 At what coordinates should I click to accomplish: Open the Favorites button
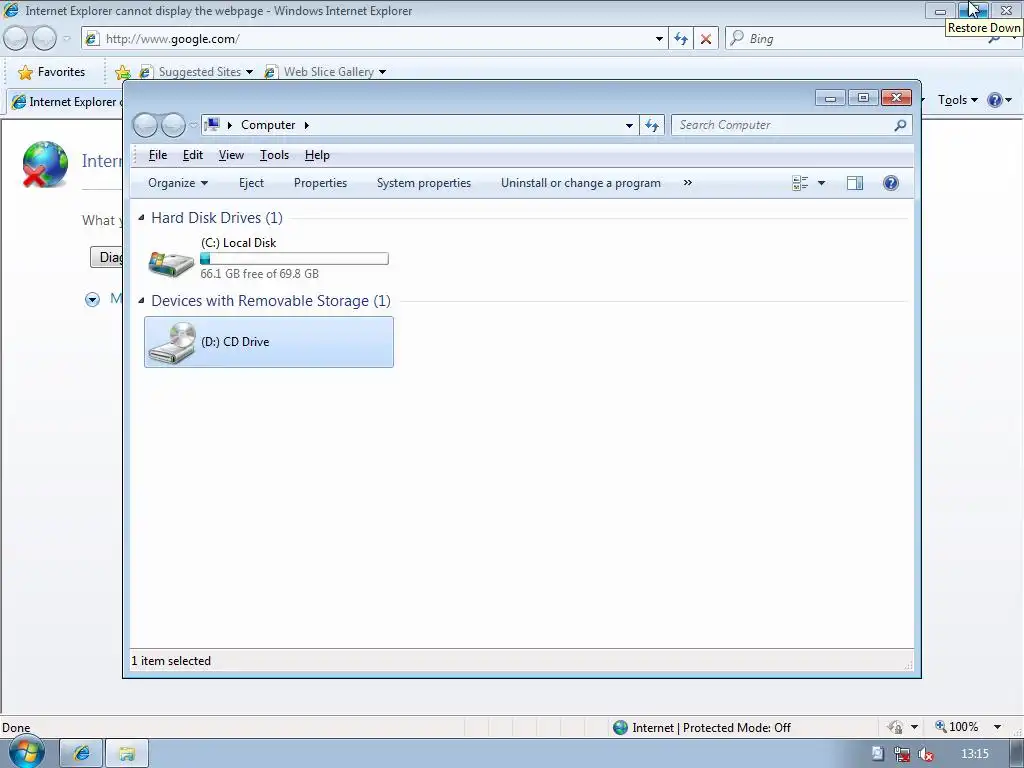coord(52,72)
